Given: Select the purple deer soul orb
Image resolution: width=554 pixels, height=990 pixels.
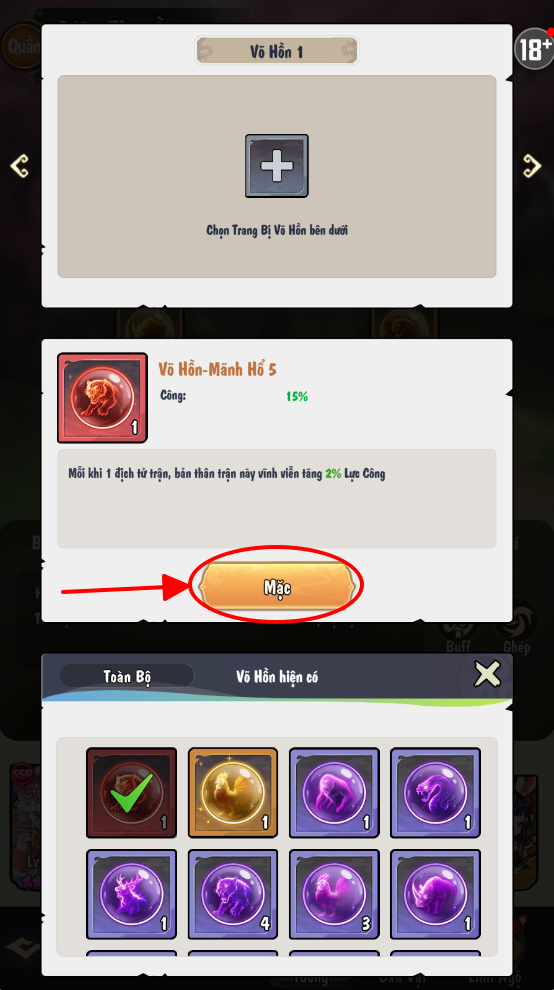Looking at the screenshot, I should pos(131,894).
